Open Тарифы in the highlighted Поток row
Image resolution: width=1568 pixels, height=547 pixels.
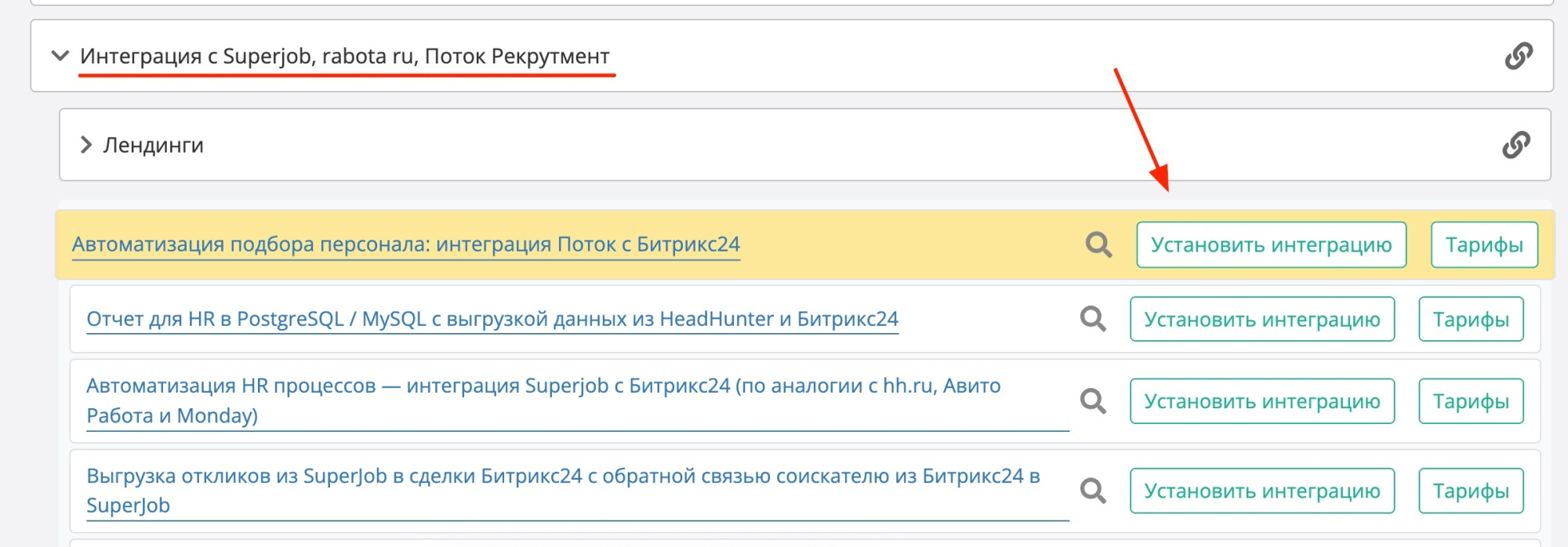[x=1483, y=245]
